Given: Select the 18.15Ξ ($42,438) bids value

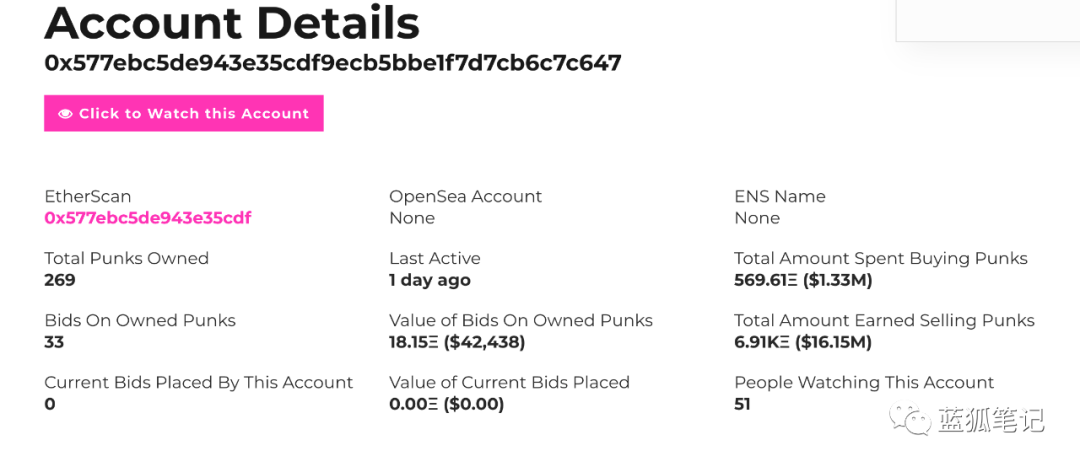Looking at the screenshot, I should [457, 342].
